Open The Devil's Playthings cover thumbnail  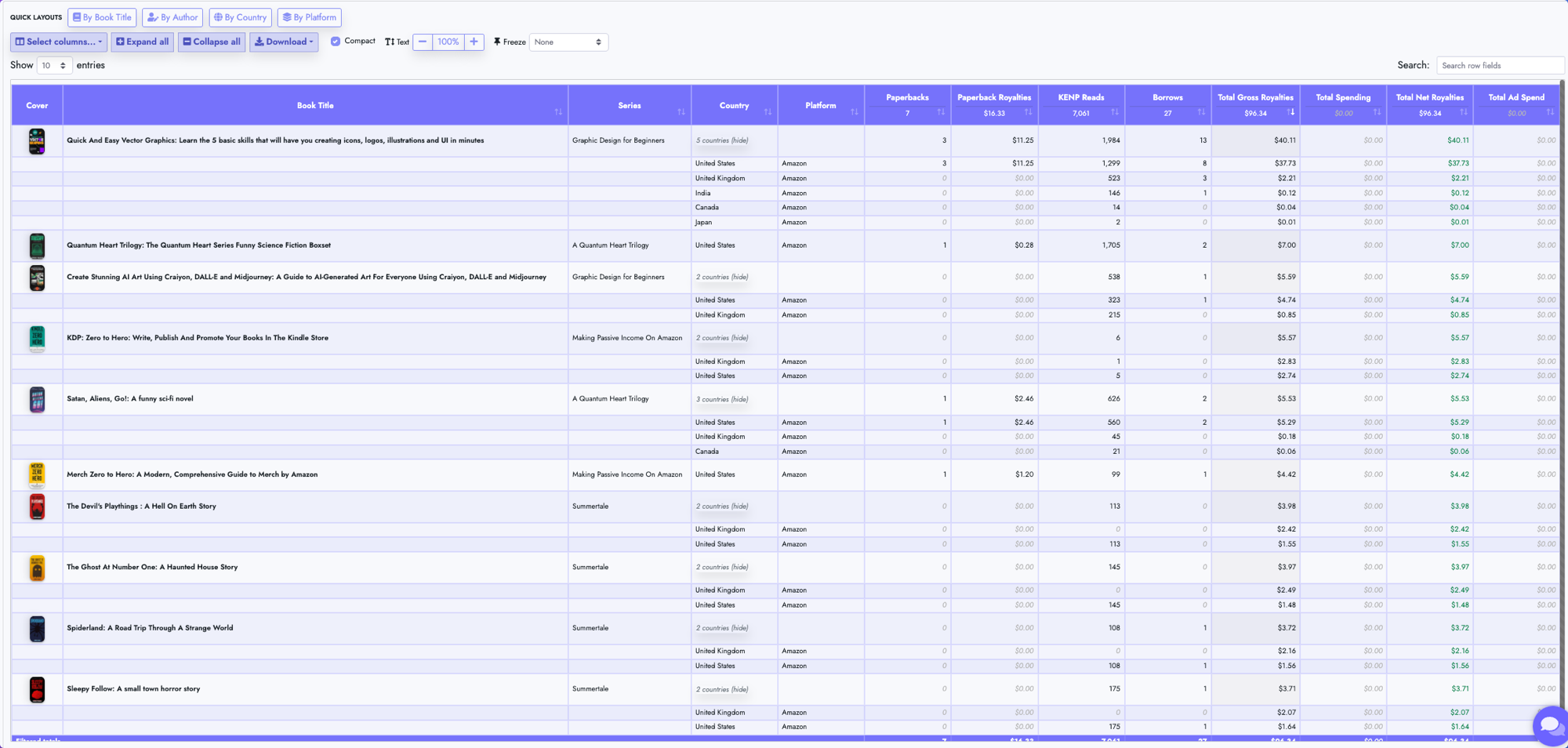pyautogui.click(x=37, y=507)
